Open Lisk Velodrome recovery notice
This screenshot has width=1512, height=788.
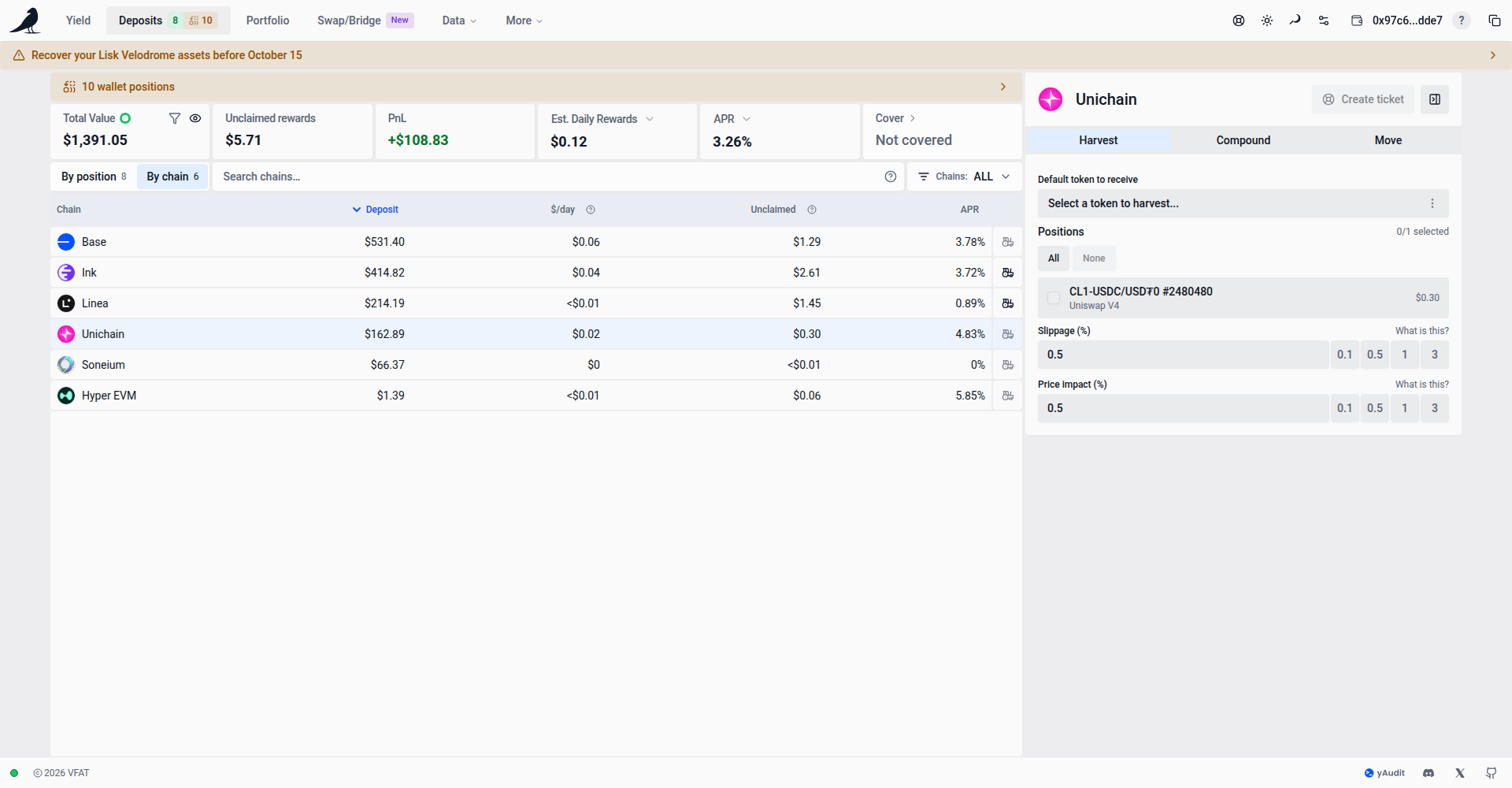tap(756, 55)
